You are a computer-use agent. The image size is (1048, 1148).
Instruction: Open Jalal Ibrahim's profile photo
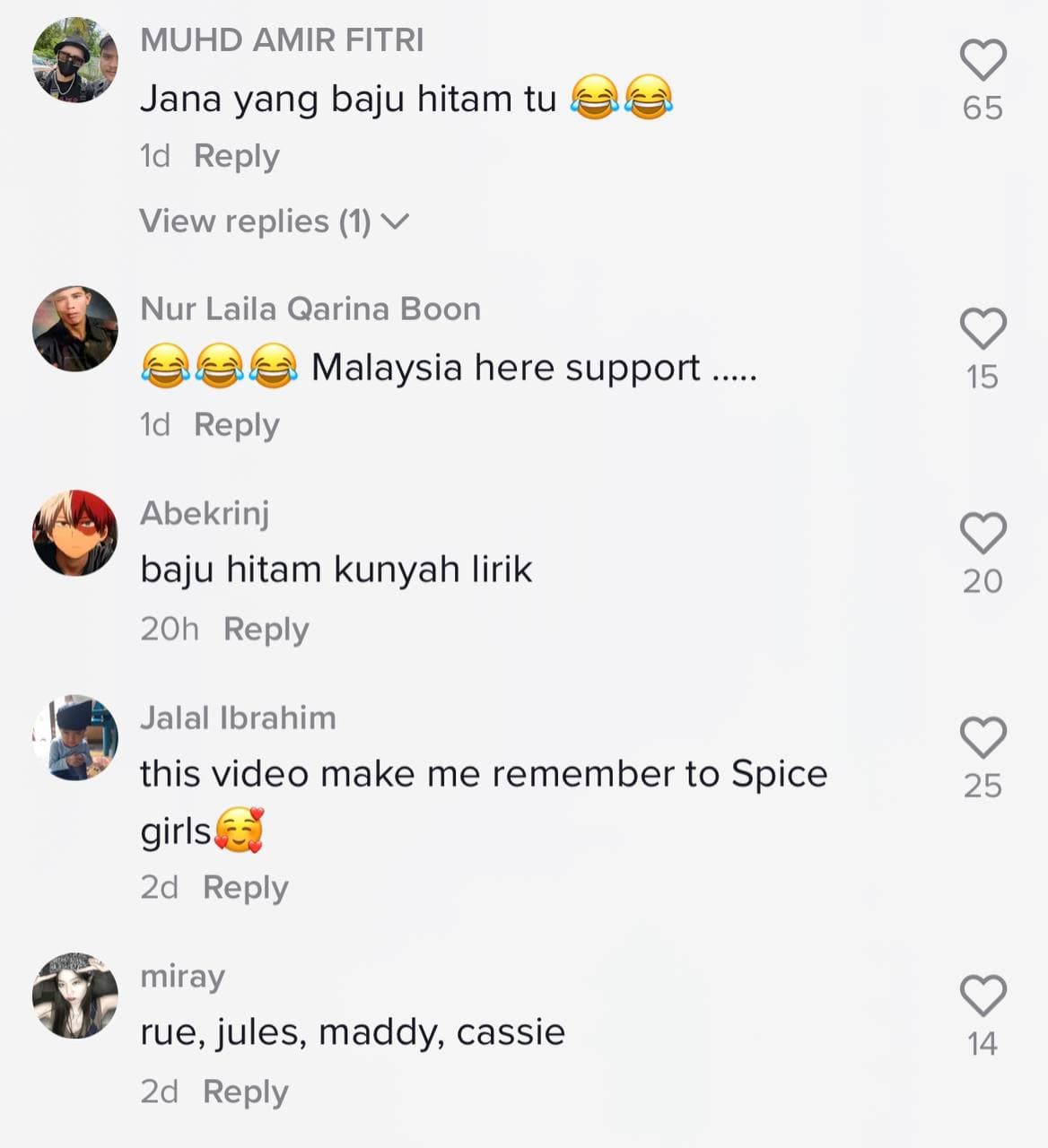pyautogui.click(x=75, y=737)
